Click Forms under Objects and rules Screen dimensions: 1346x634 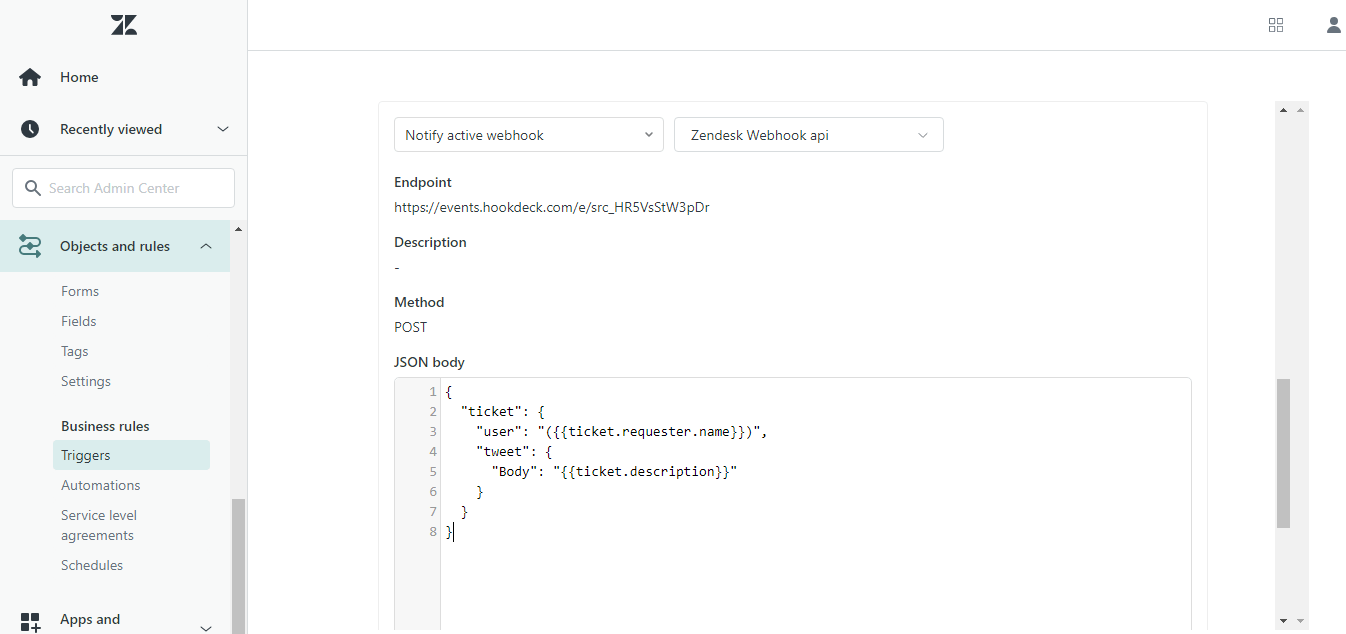pos(80,291)
